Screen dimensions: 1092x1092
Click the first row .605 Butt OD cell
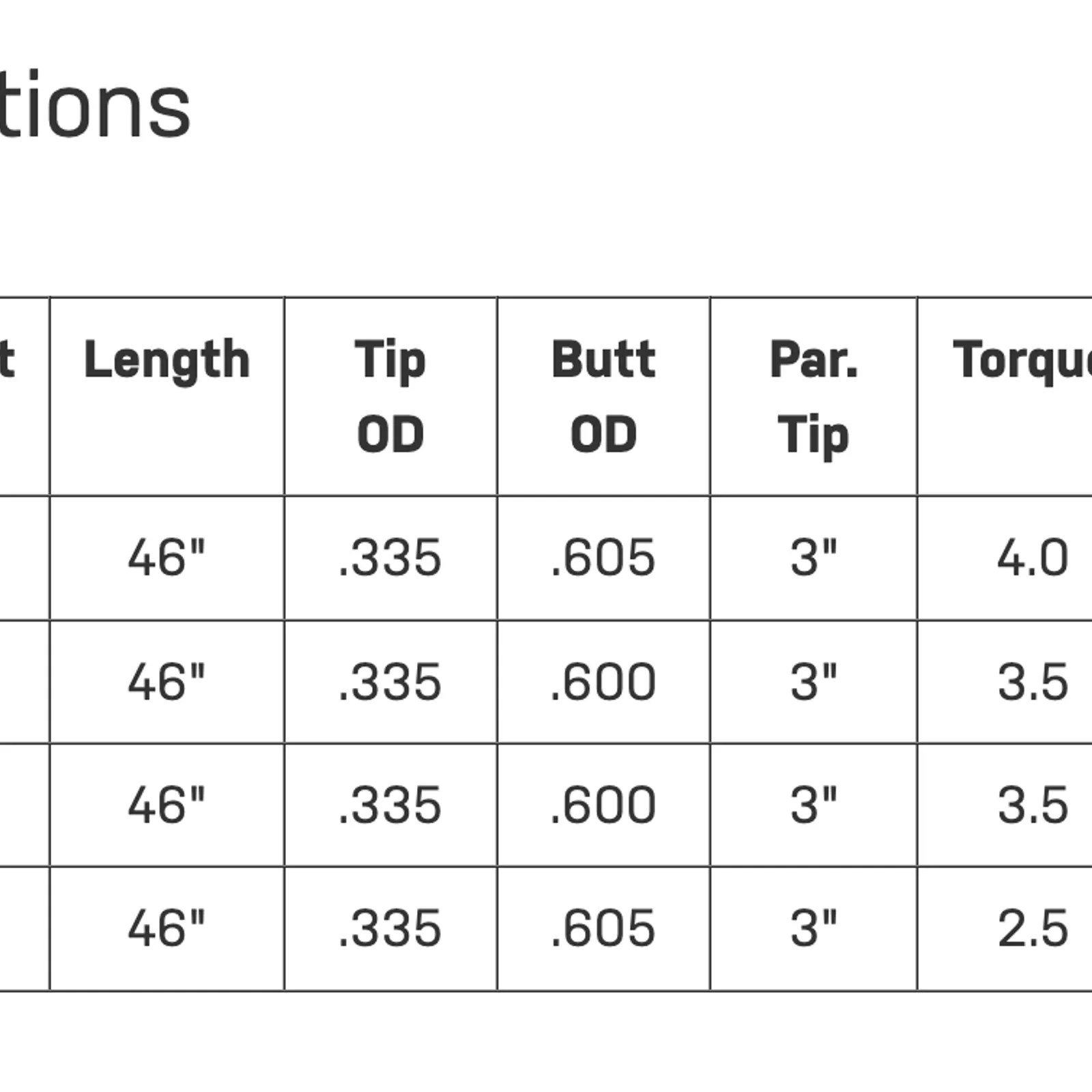[x=603, y=558]
